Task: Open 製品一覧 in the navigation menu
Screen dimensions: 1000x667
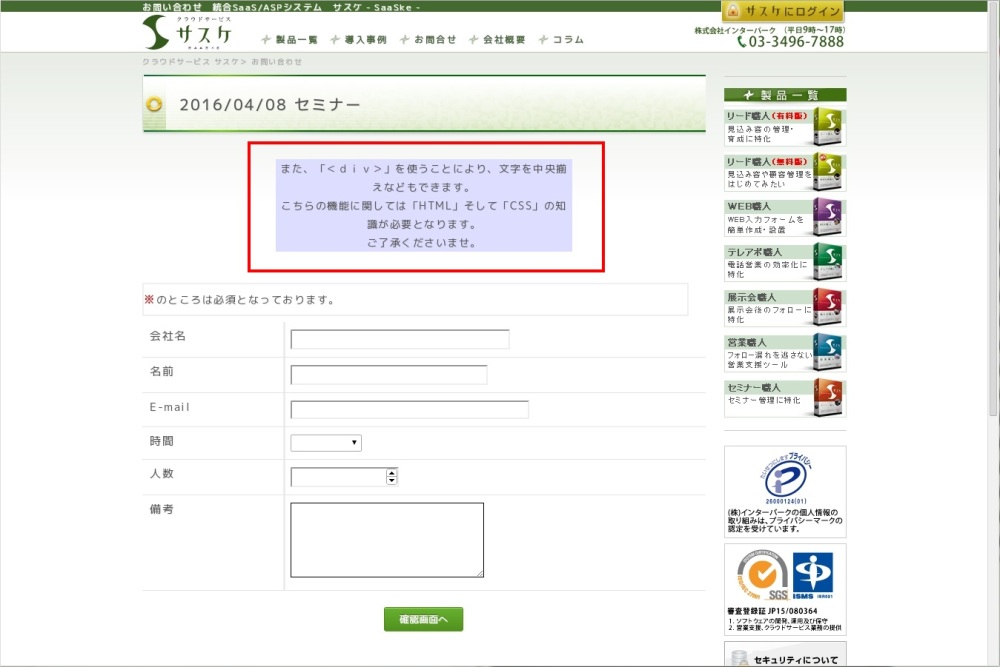Action: click(290, 40)
